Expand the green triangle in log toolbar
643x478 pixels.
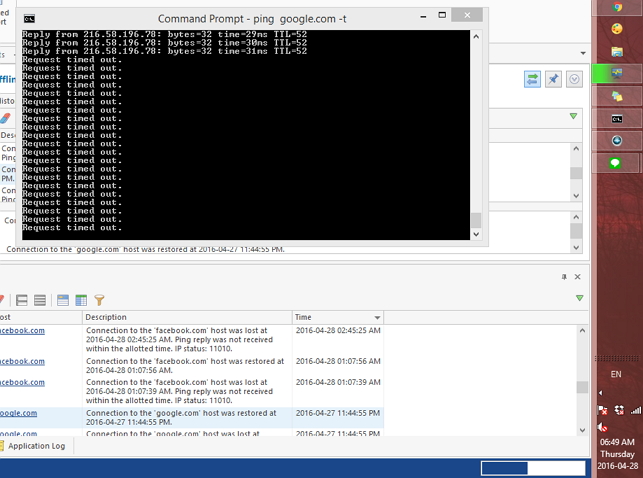[x=579, y=298]
